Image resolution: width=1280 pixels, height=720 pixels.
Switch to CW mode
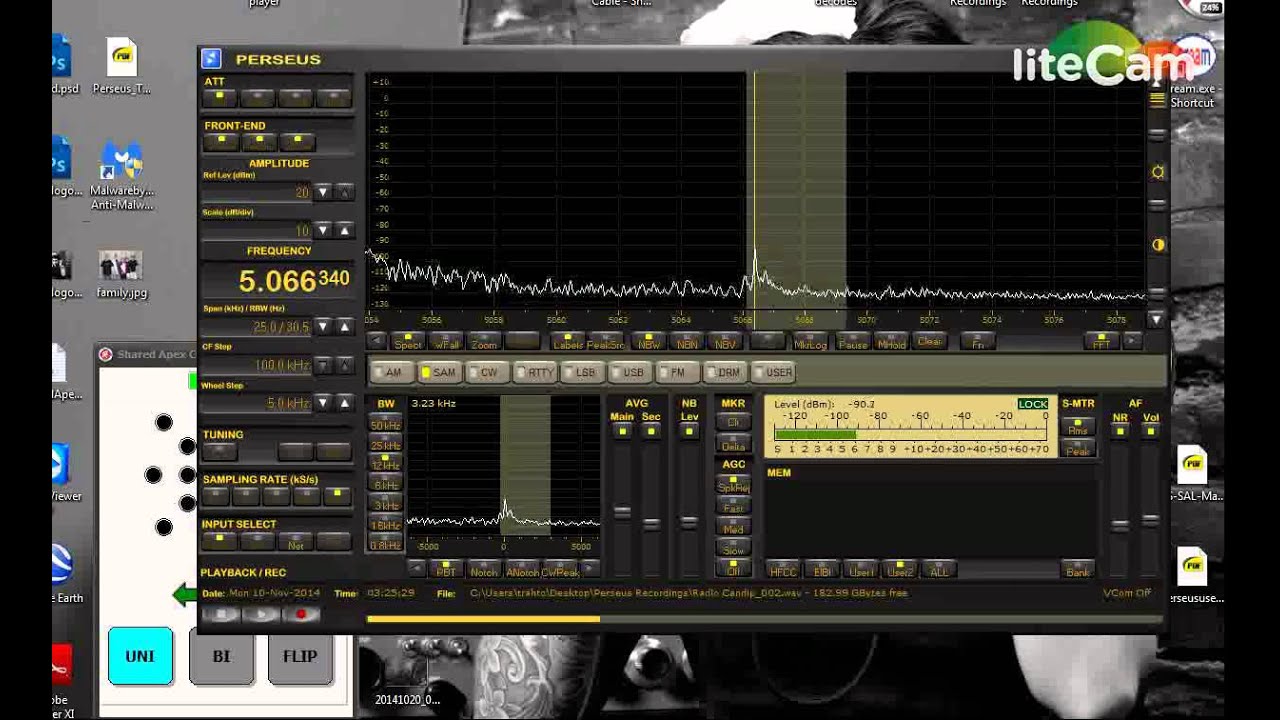tap(487, 372)
